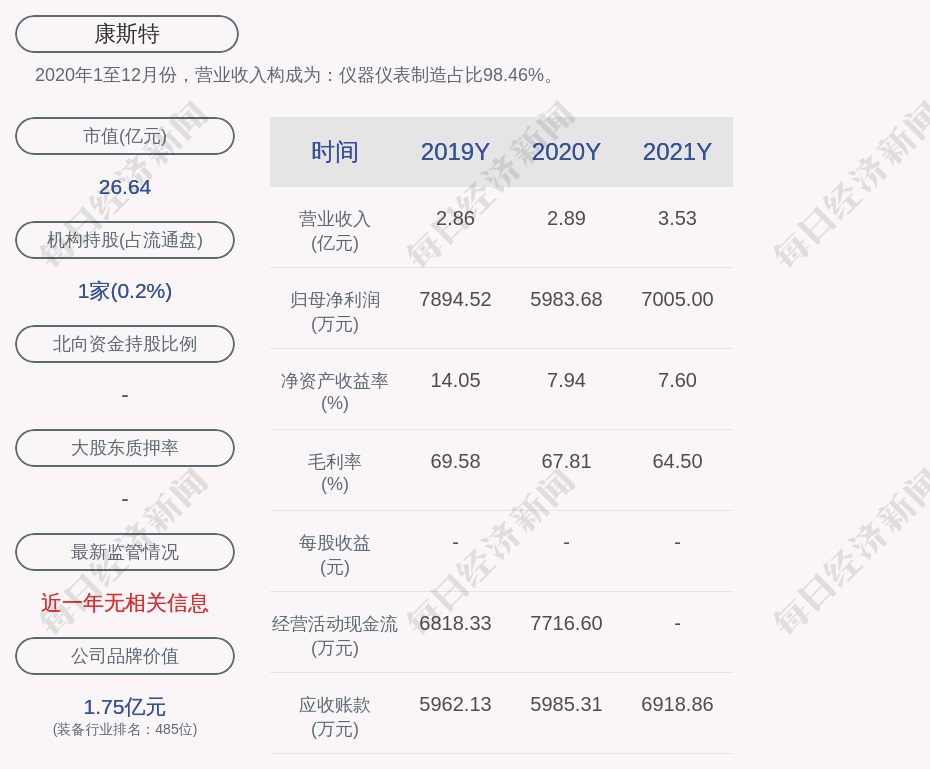Click the 经营活动现金流(万元) row label
The width and height of the screenshot is (930, 769).
click(335, 636)
